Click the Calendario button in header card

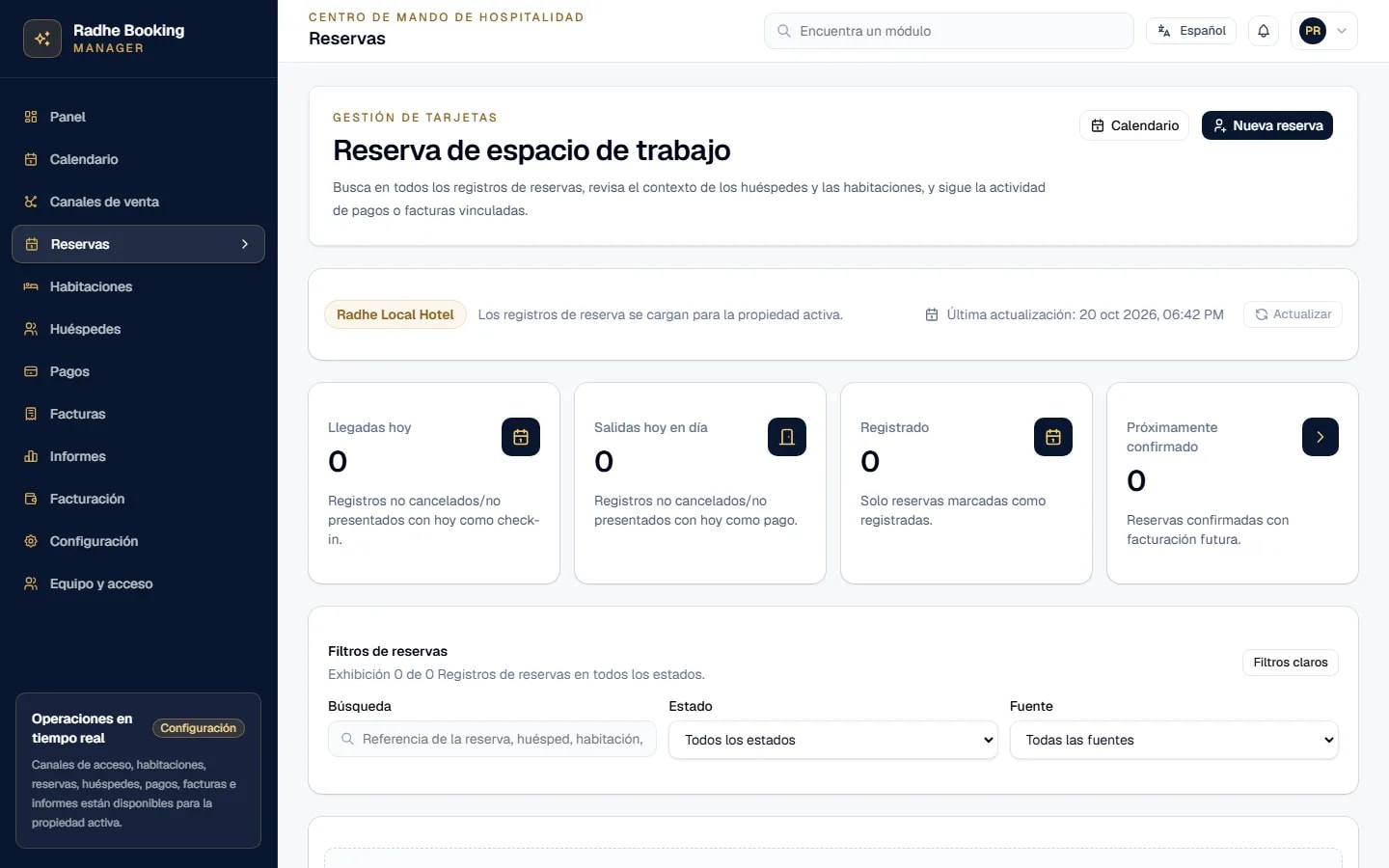pos(1134,125)
